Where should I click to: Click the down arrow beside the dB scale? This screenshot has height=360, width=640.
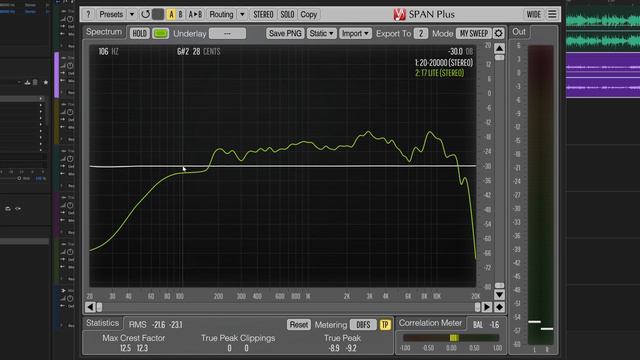point(499,295)
